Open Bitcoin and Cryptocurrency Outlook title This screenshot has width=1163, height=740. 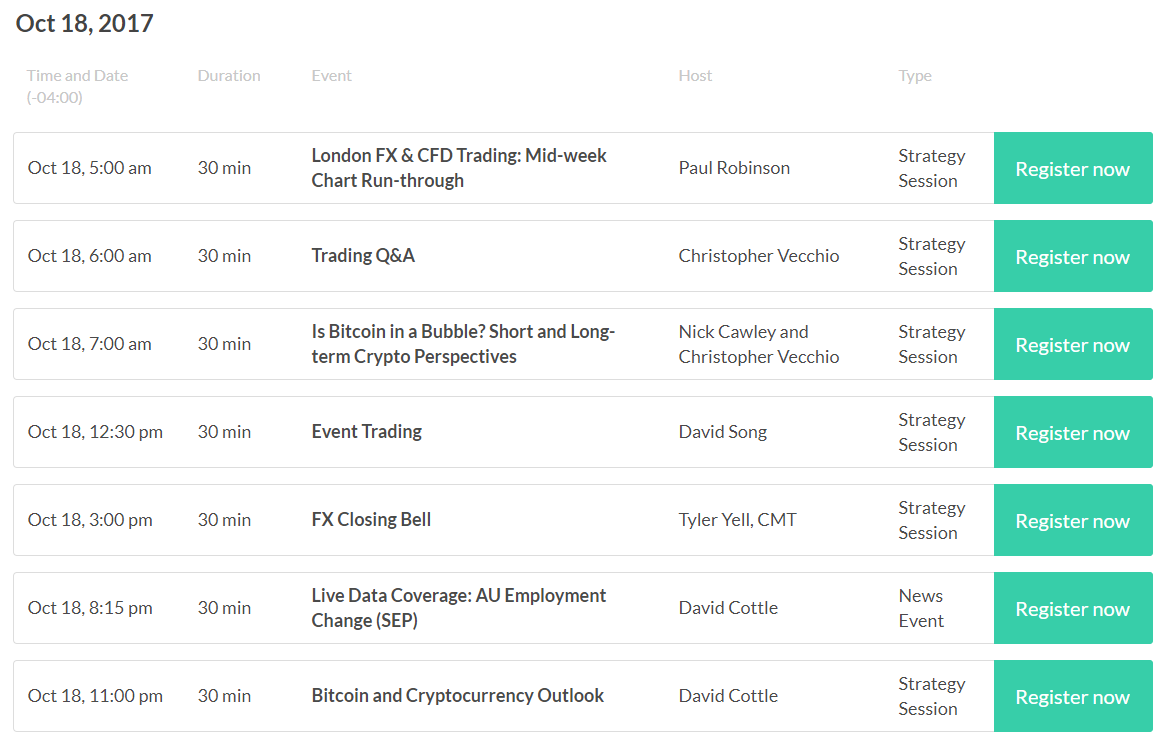point(458,696)
